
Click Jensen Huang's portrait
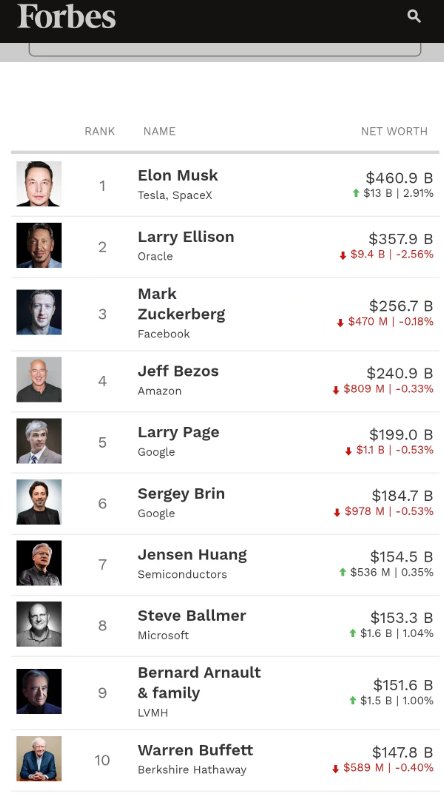(39, 563)
